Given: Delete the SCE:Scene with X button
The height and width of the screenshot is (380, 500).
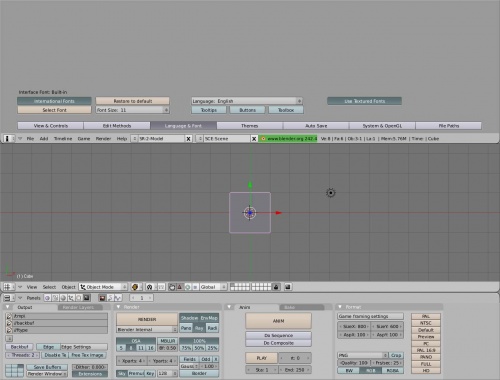Looking at the screenshot, I should 254,139.
